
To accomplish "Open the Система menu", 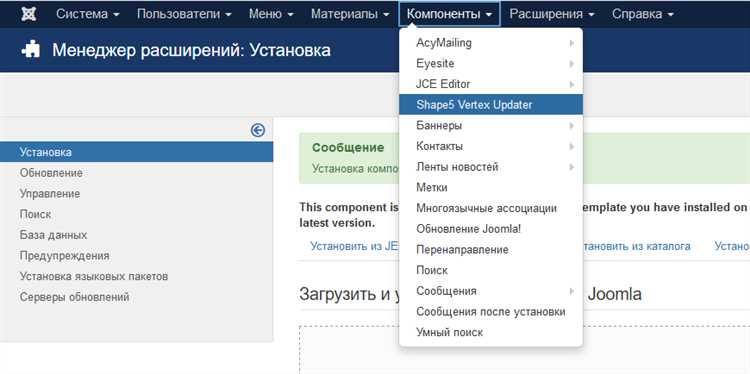I will coord(88,14).
